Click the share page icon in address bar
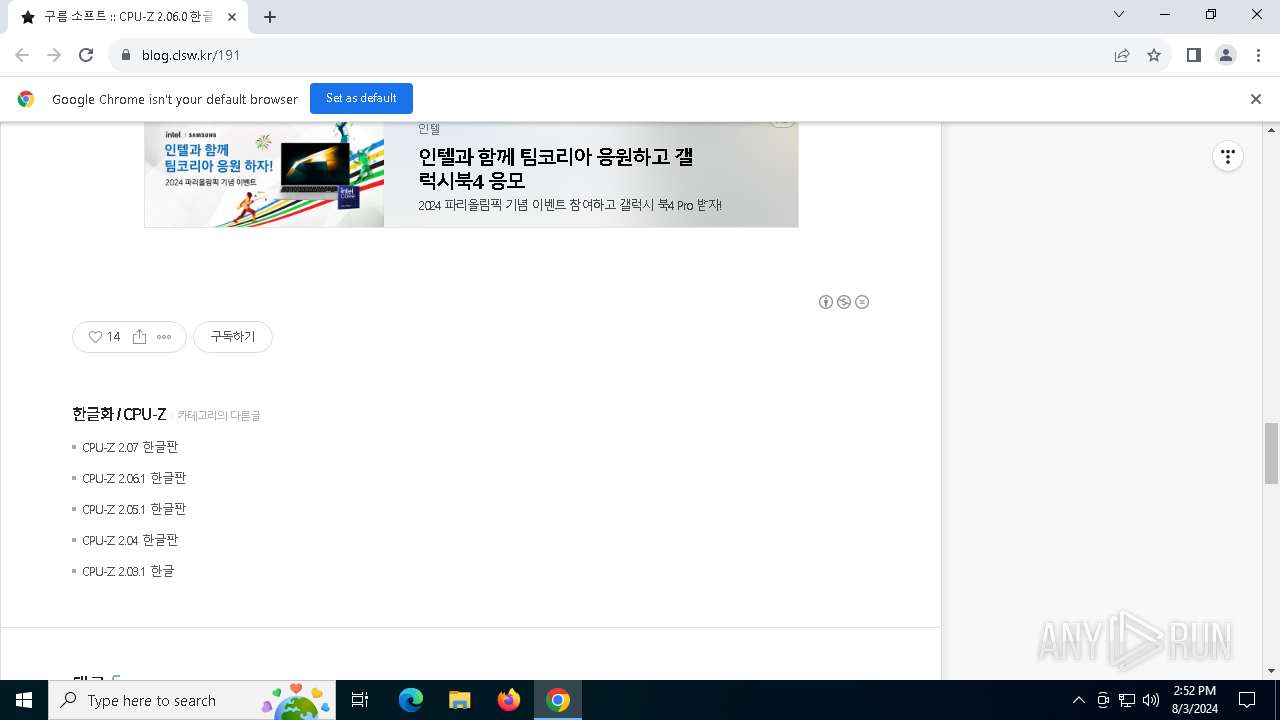1280x720 pixels. point(1122,55)
